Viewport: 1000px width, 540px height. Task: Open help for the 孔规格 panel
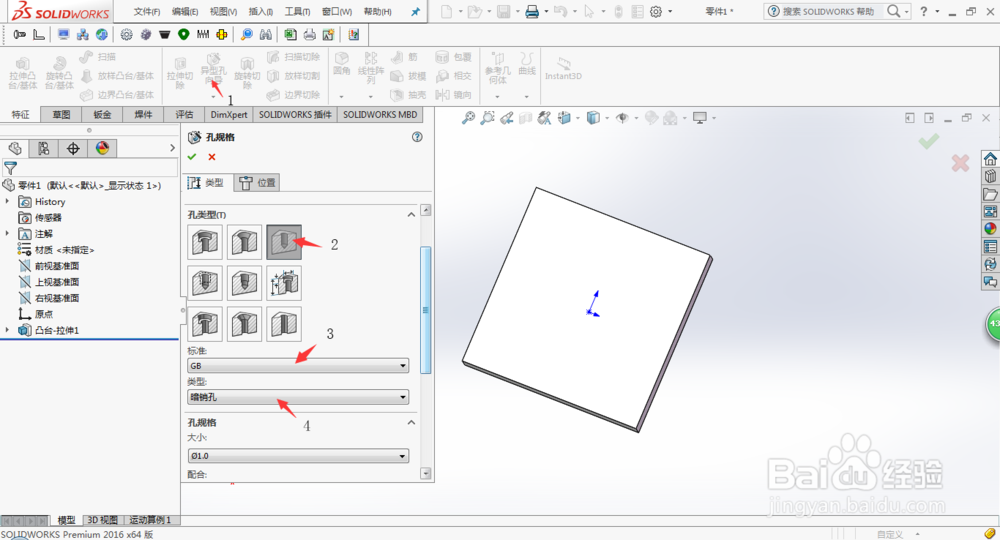417,137
